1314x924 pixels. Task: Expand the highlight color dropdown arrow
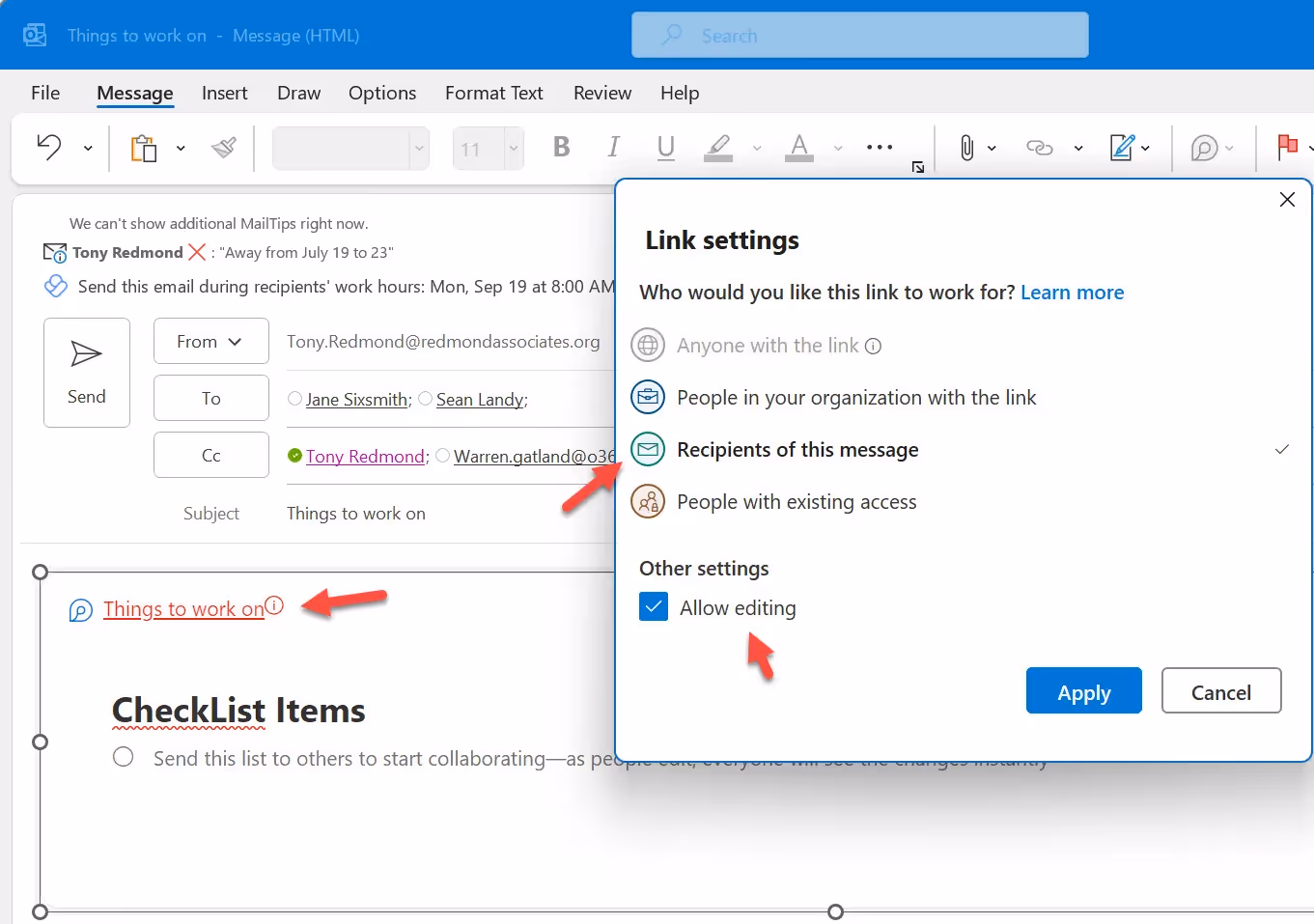coord(757,149)
